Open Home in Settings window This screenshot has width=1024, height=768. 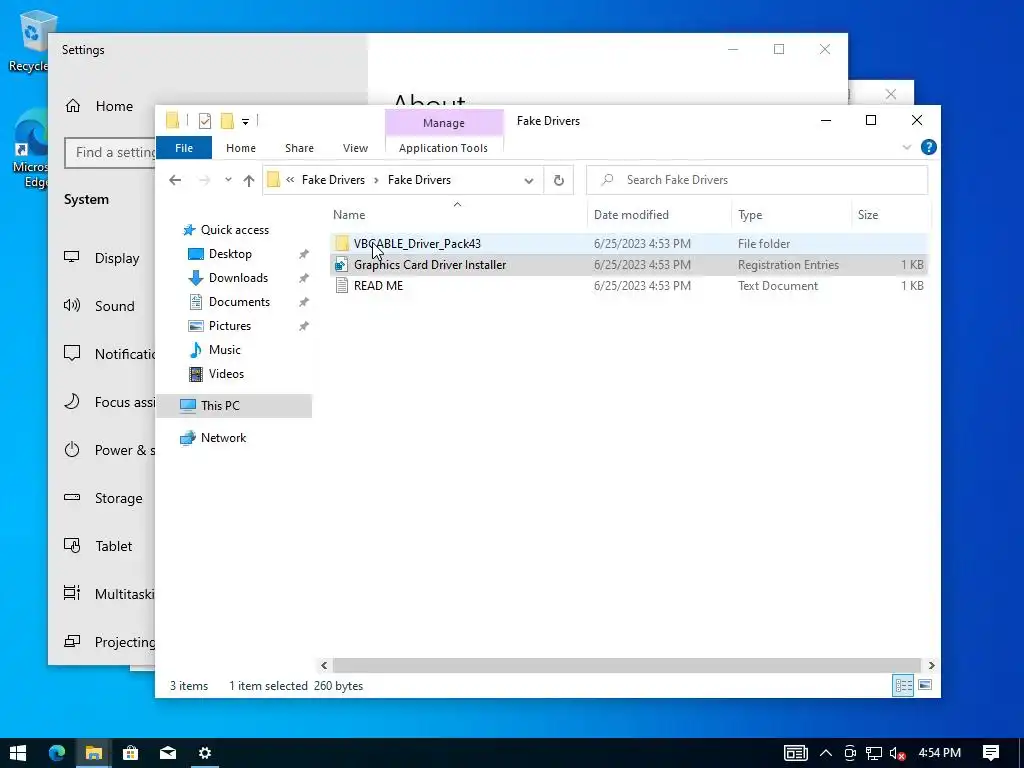tap(101, 106)
